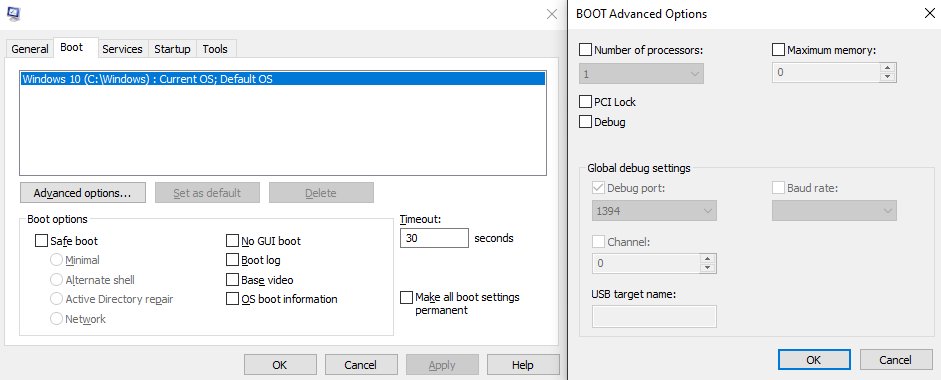Expand the Debug port 1394 dropdown

[x=654, y=211]
